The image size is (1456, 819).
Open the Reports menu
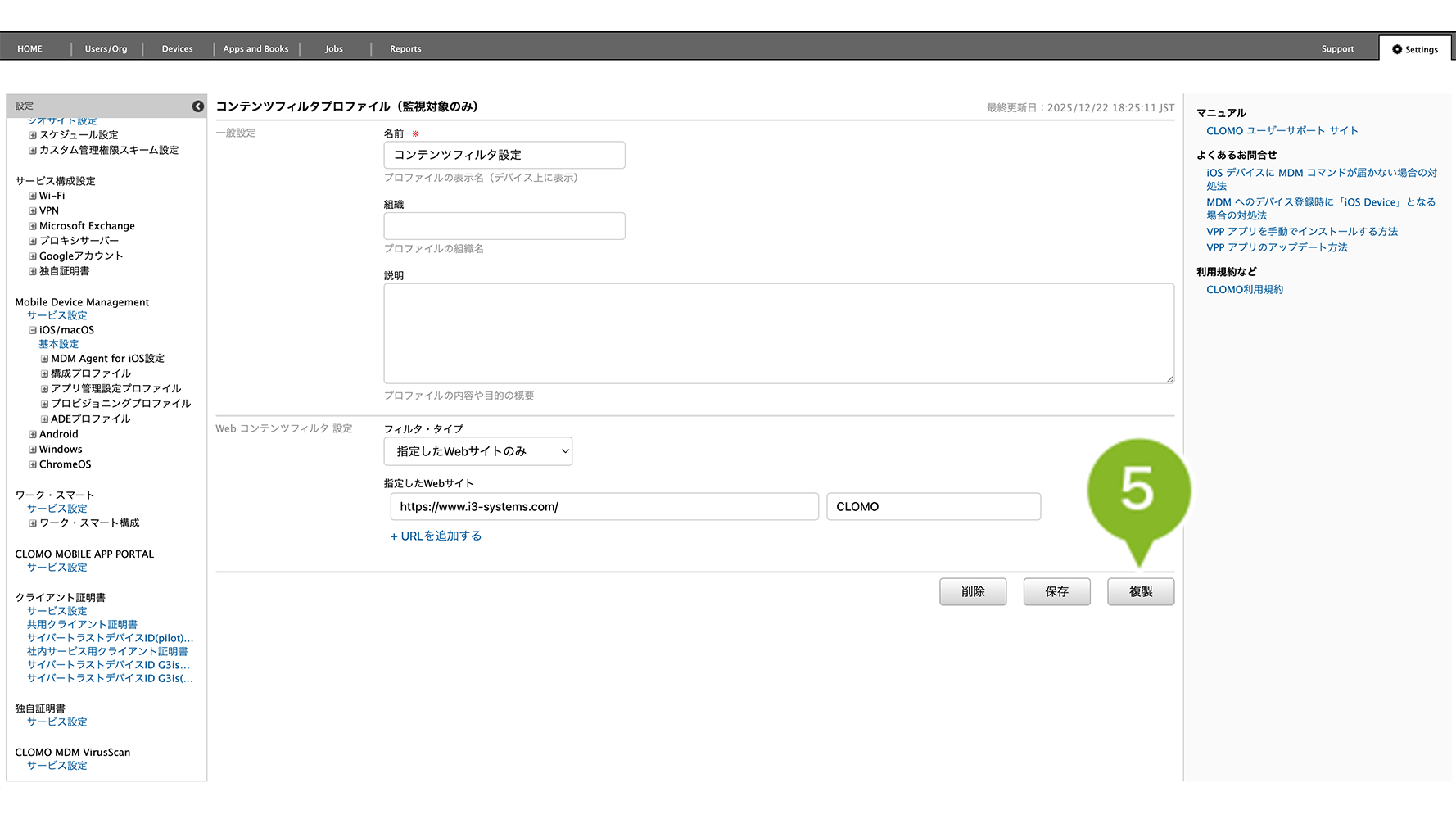click(x=405, y=49)
